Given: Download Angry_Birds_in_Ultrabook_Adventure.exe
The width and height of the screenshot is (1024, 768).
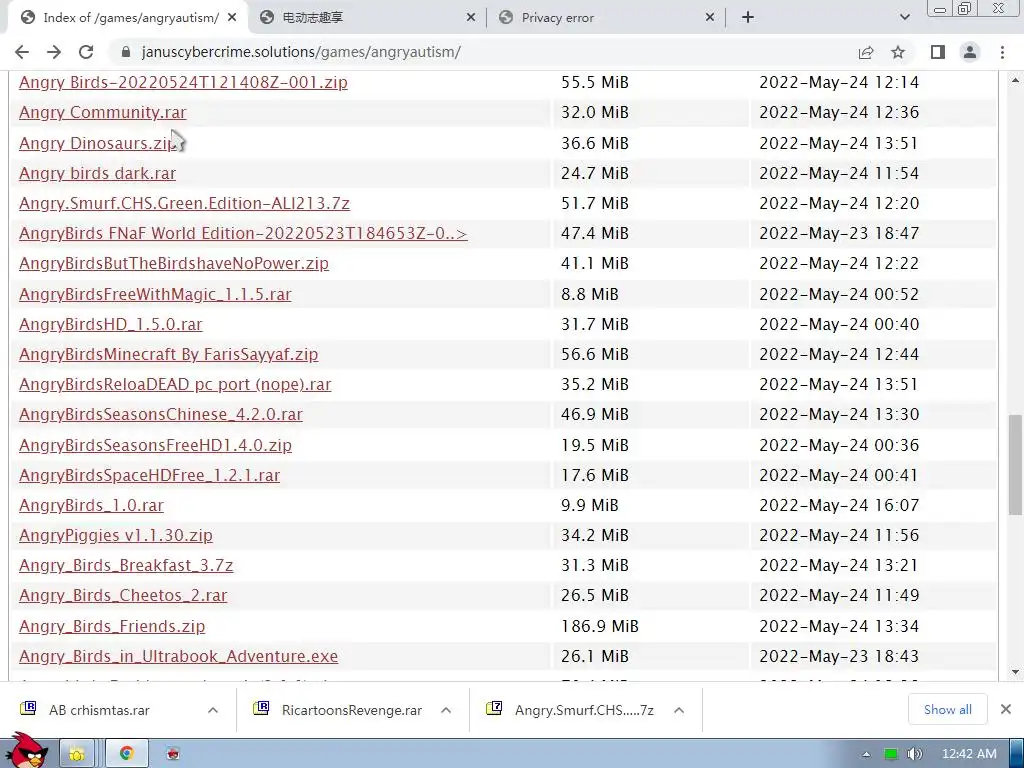Looking at the screenshot, I should [178, 656].
